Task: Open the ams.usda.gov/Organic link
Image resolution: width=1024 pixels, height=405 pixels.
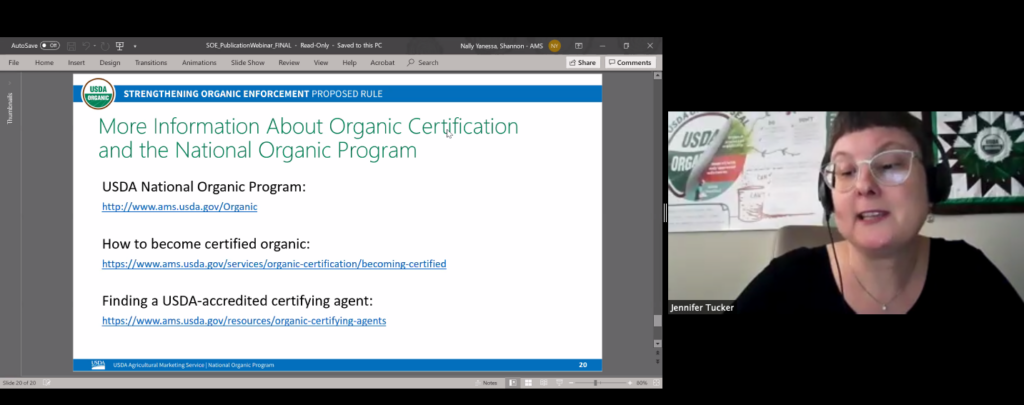Action: click(x=180, y=206)
